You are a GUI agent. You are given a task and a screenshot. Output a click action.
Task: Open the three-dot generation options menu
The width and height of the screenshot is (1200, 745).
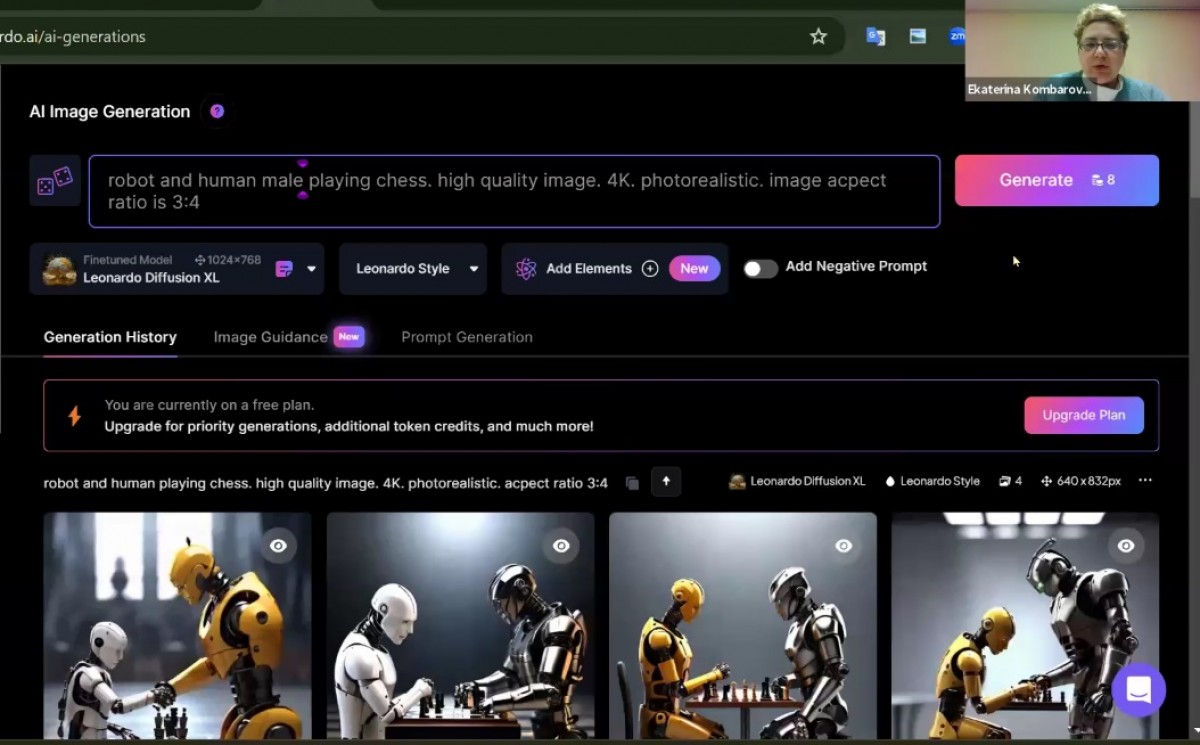(x=1145, y=481)
